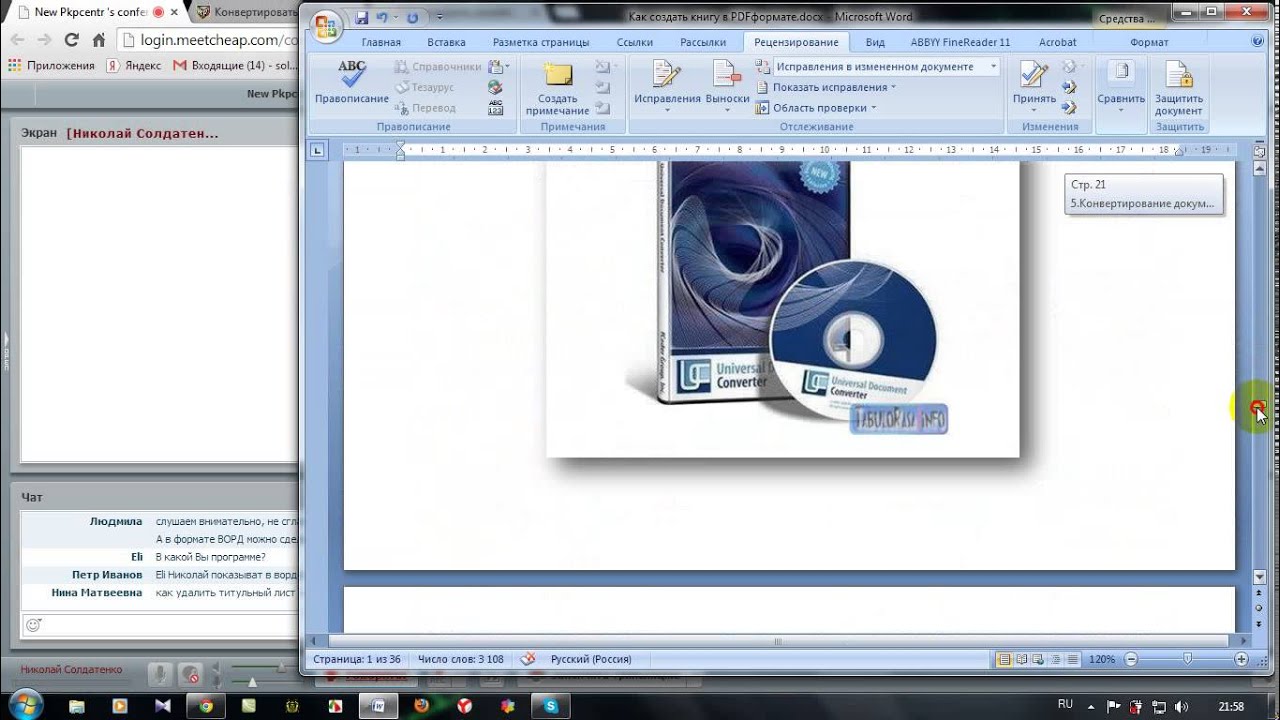Click Русский (Россия) language indicator

pyautogui.click(x=591, y=660)
